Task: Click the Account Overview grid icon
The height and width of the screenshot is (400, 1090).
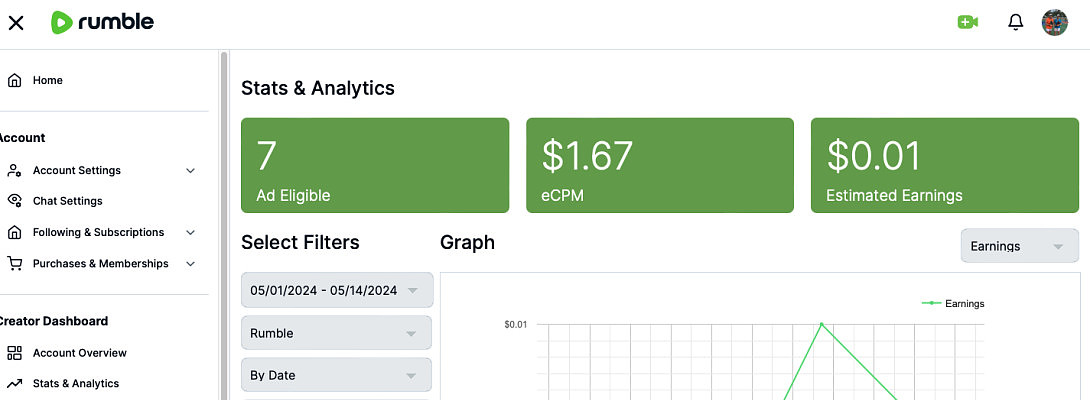Action: coord(14,353)
